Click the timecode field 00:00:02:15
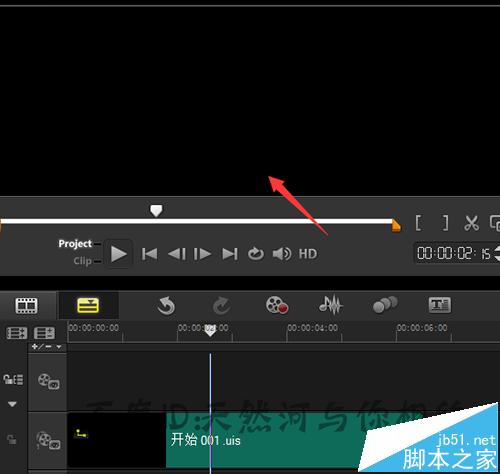500x474 pixels. [453, 253]
